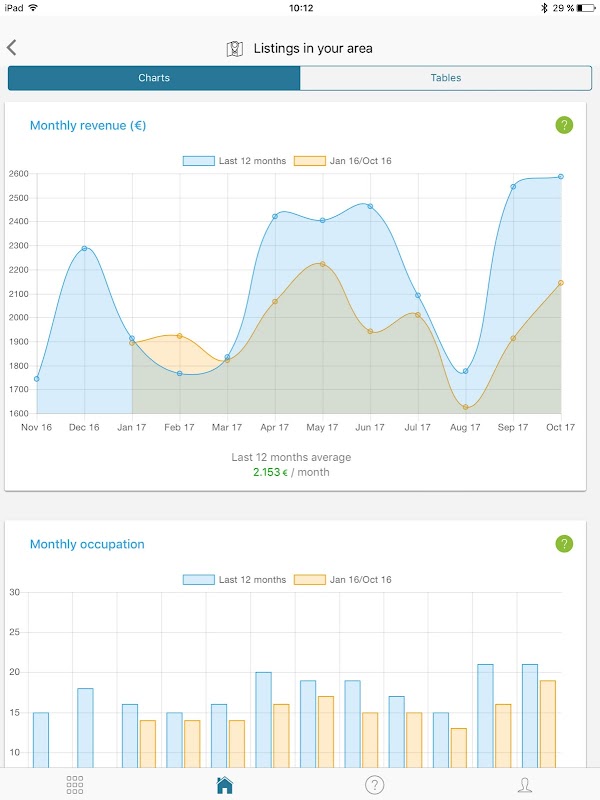Switch to the Charts tab
600x800 pixels.
click(154, 78)
